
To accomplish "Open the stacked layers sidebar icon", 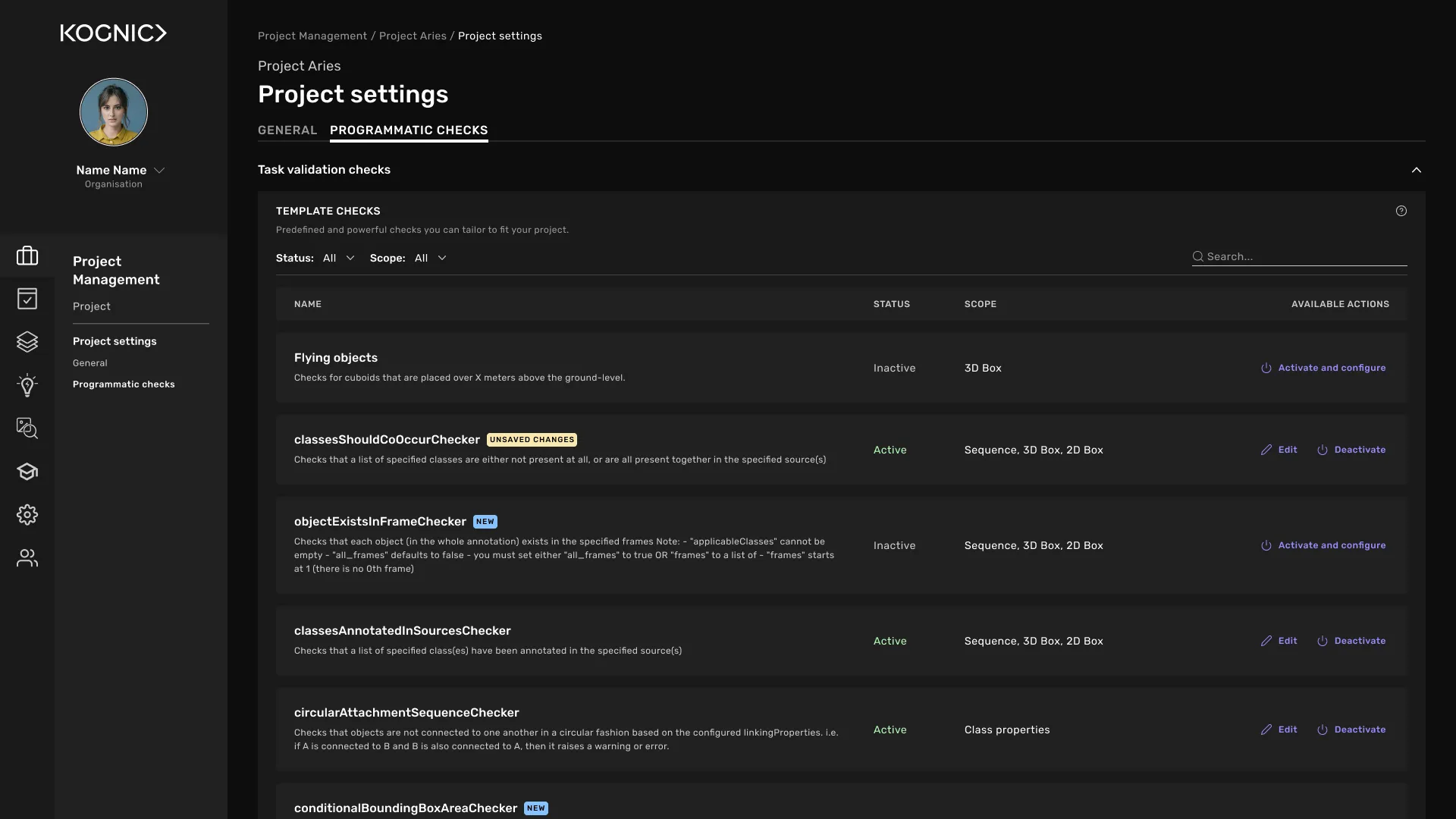I will pyautogui.click(x=27, y=342).
